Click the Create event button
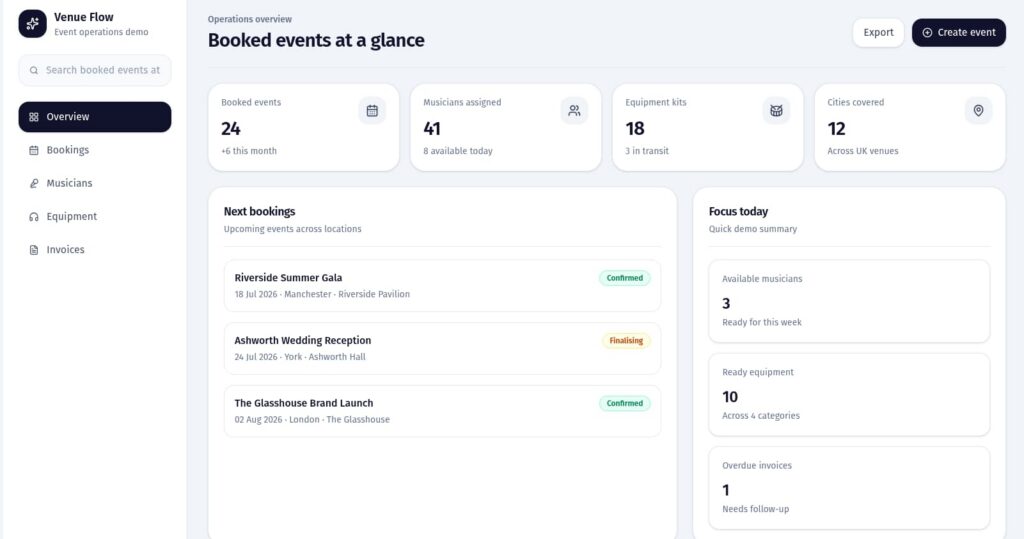Viewport: 1024px width, 539px height. 958,33
